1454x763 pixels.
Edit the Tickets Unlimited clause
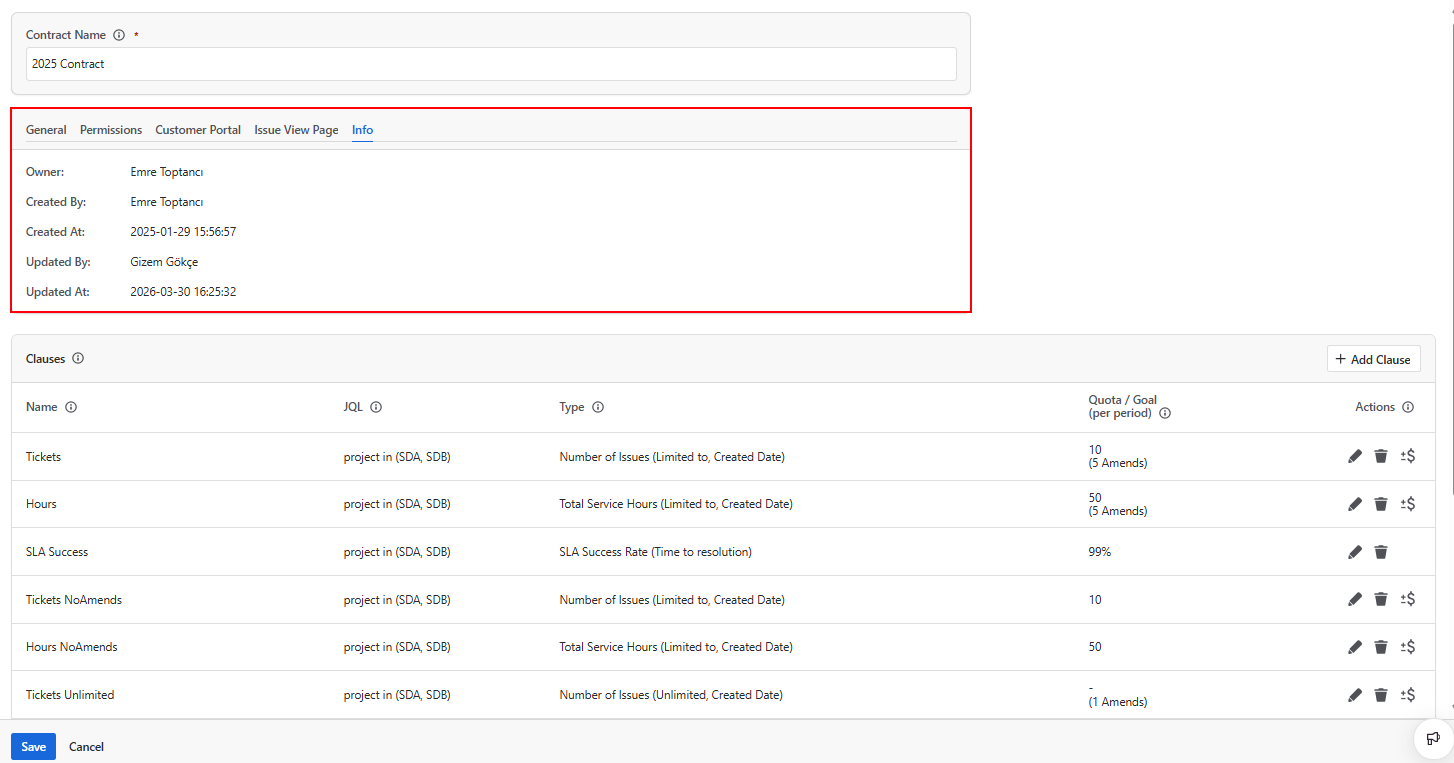(x=1355, y=695)
